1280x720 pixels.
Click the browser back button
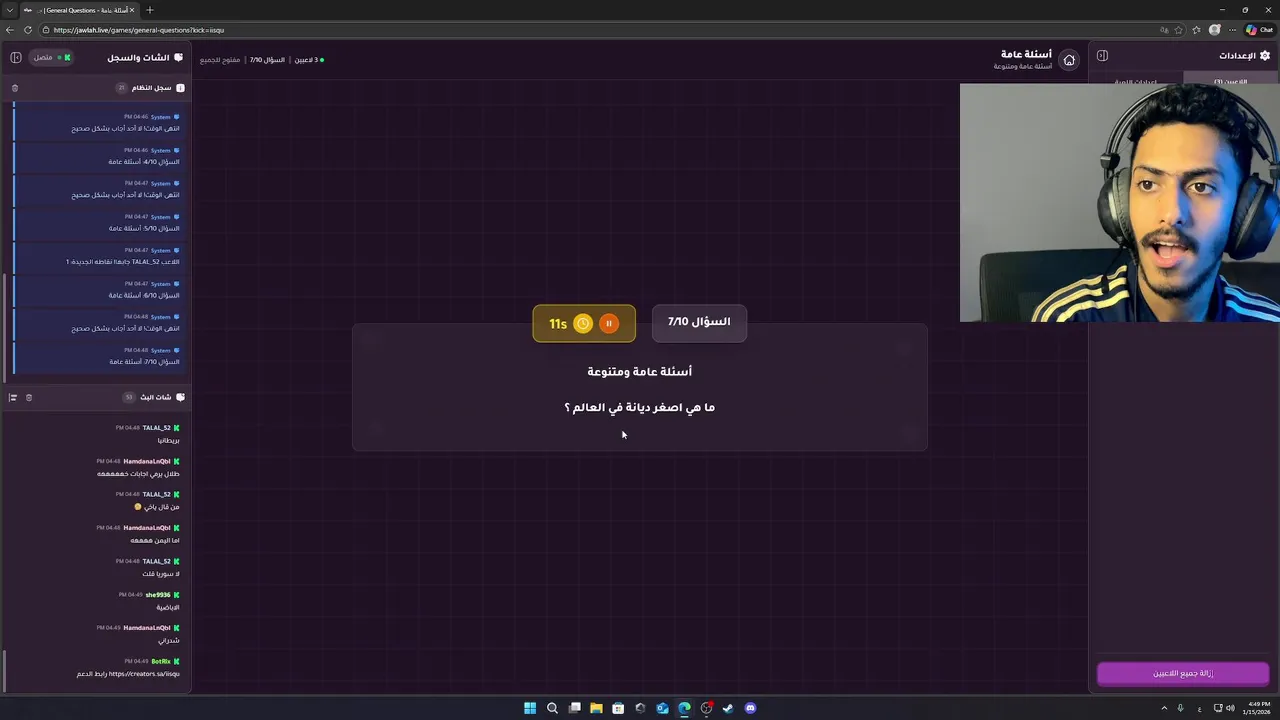pos(10,30)
